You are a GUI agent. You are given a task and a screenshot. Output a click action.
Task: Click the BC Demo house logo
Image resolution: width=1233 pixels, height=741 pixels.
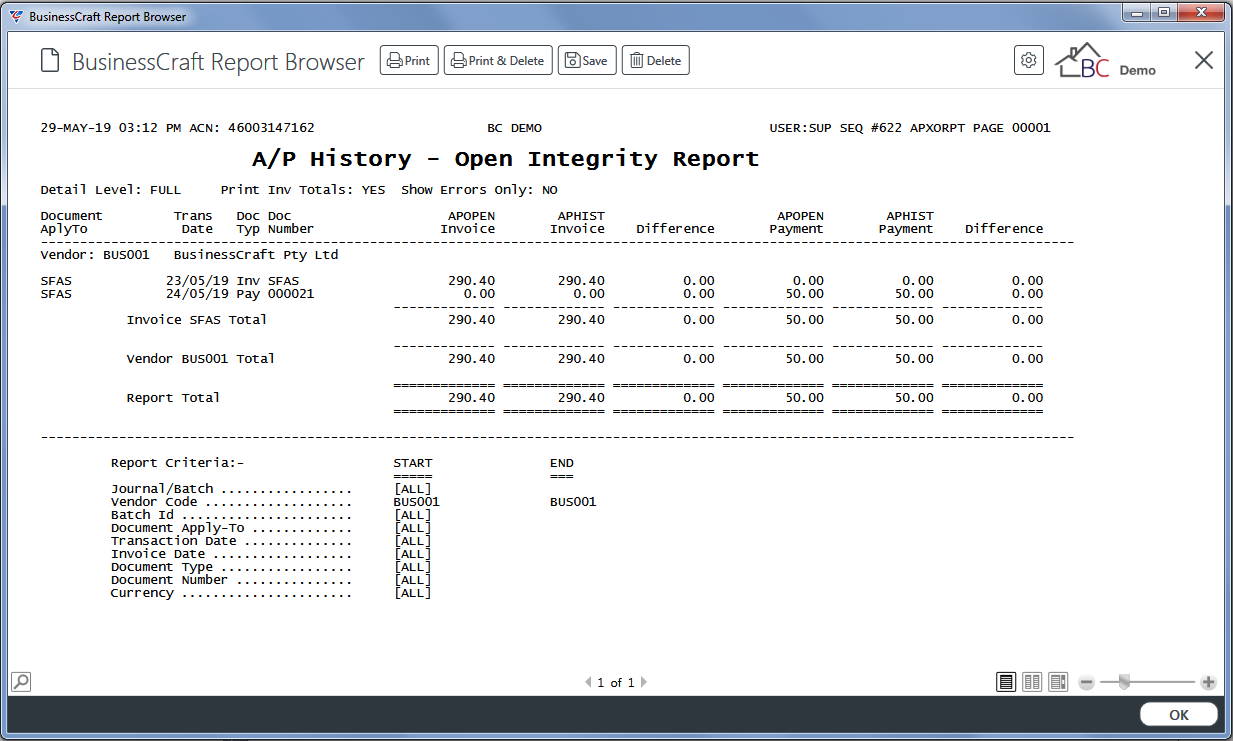pyautogui.click(x=1106, y=60)
